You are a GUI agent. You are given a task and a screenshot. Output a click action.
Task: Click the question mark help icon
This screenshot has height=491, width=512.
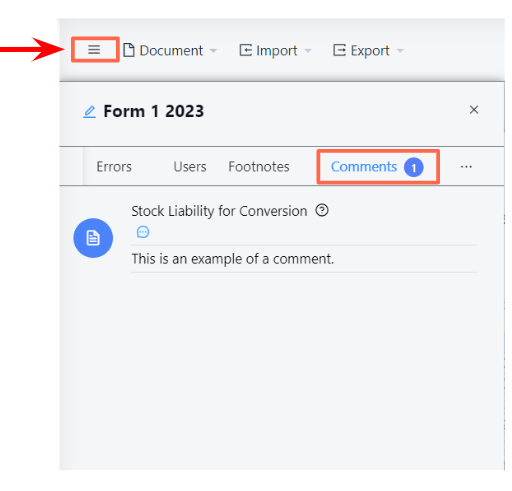[x=322, y=210]
